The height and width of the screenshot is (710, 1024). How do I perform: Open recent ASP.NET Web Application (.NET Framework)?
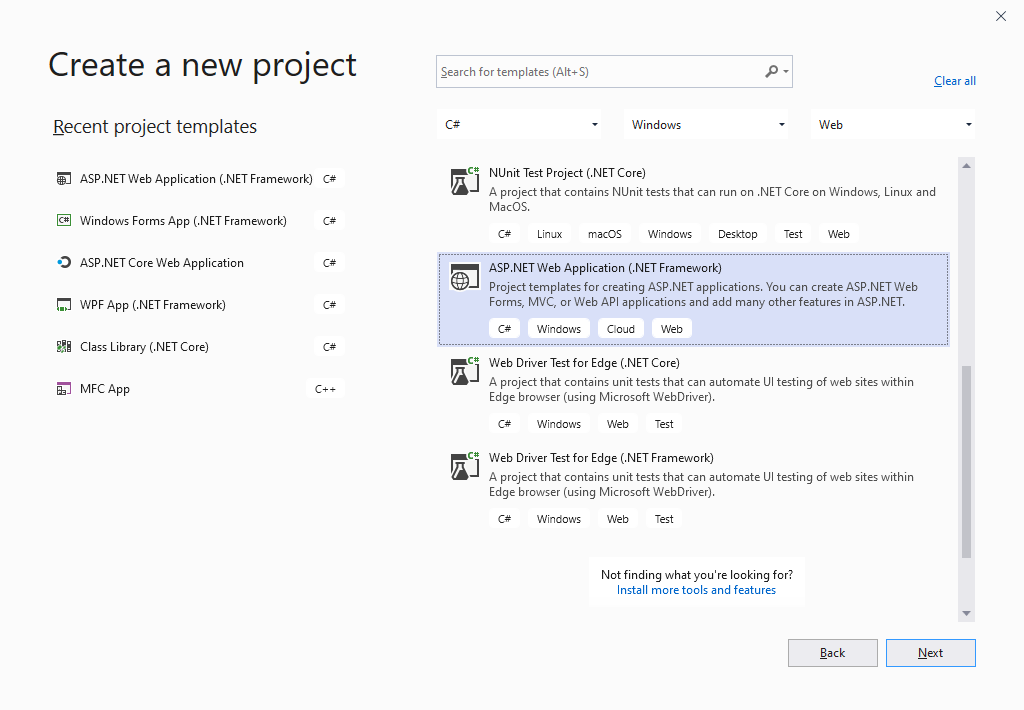tap(199, 179)
